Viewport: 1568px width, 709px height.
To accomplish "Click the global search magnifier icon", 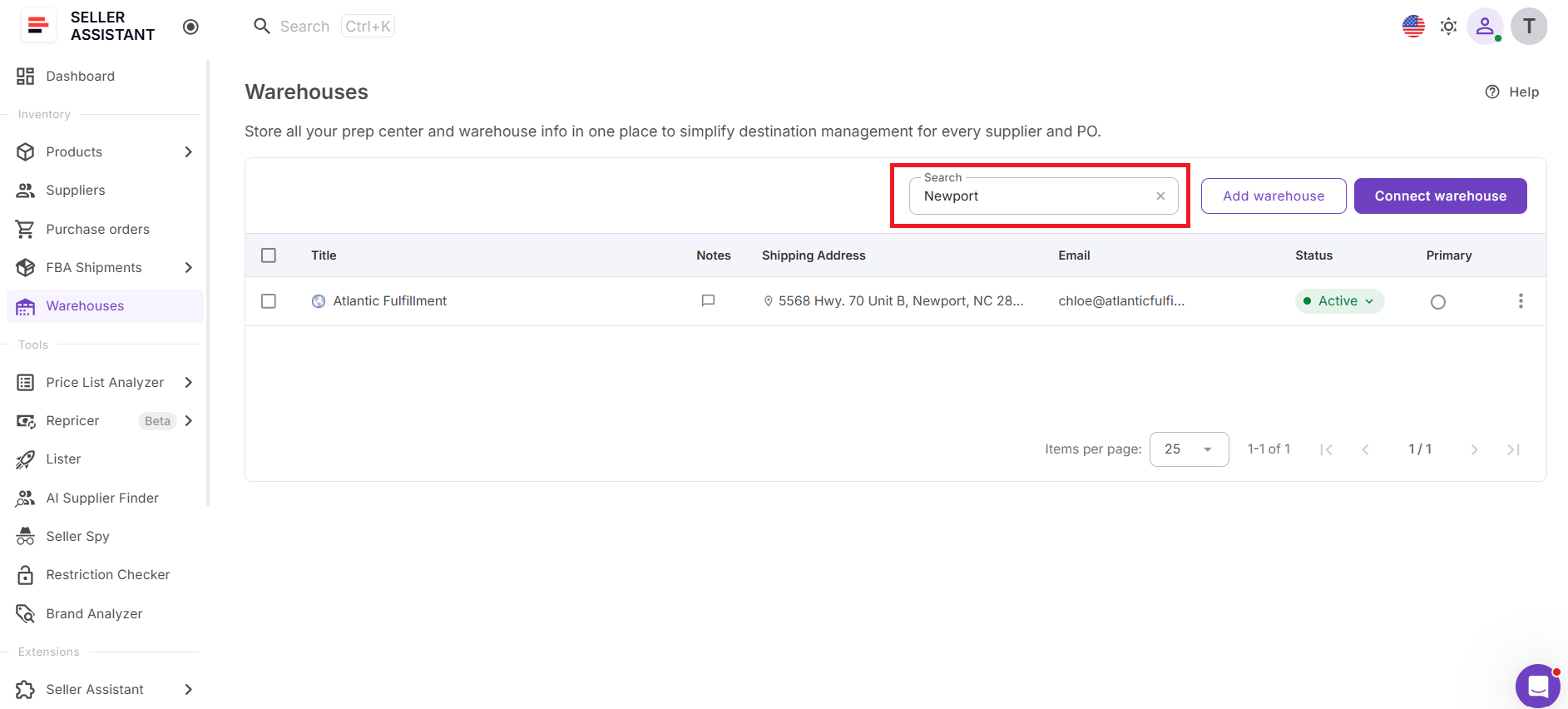I will point(262,26).
